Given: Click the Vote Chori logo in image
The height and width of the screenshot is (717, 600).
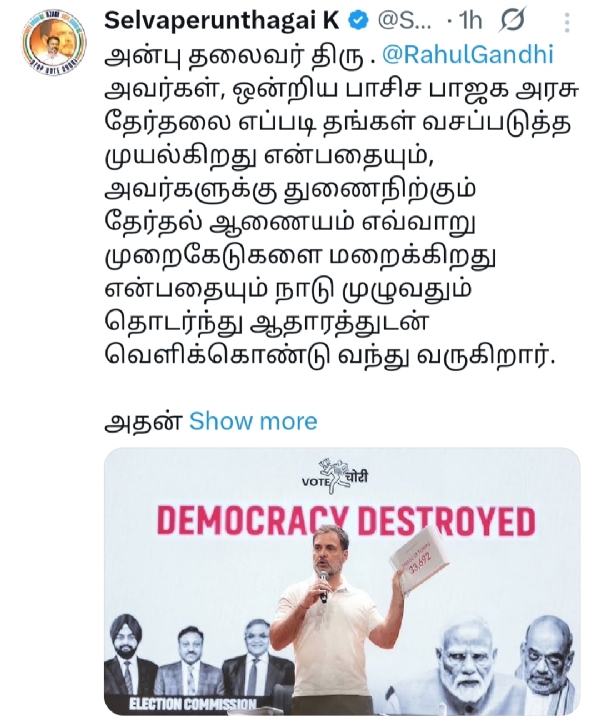Looking at the screenshot, I should click(x=335, y=476).
